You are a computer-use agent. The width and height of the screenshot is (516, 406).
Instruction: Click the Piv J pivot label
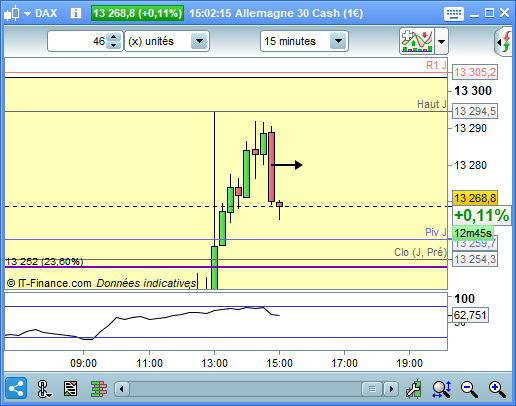click(435, 232)
